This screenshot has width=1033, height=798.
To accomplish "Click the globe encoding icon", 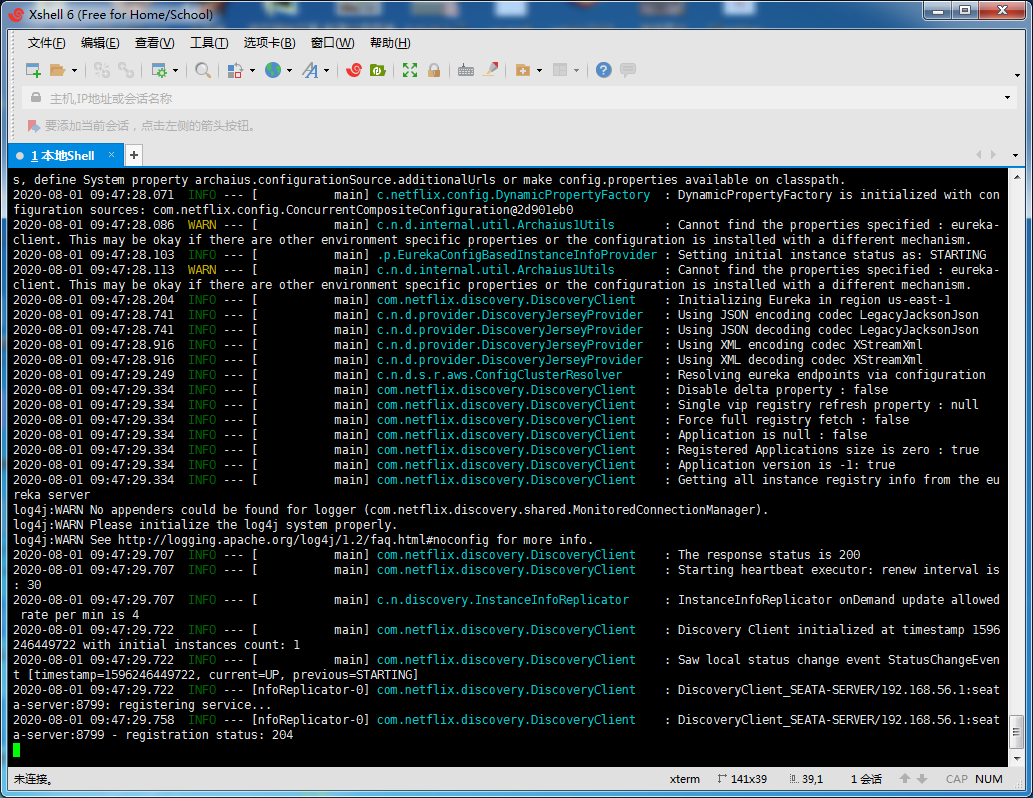I will click(273, 70).
